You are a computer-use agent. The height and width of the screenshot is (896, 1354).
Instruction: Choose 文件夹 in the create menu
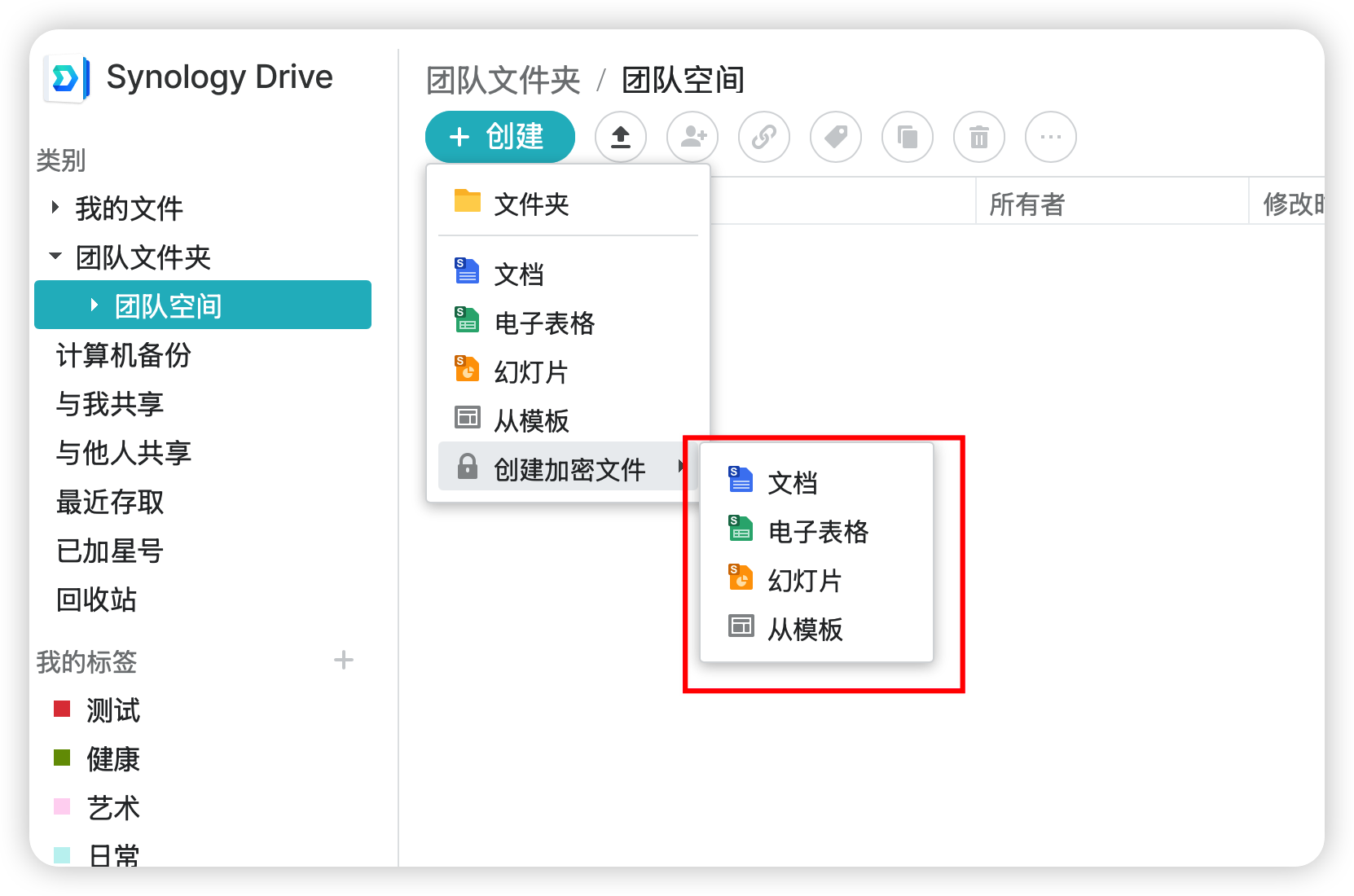point(569,204)
